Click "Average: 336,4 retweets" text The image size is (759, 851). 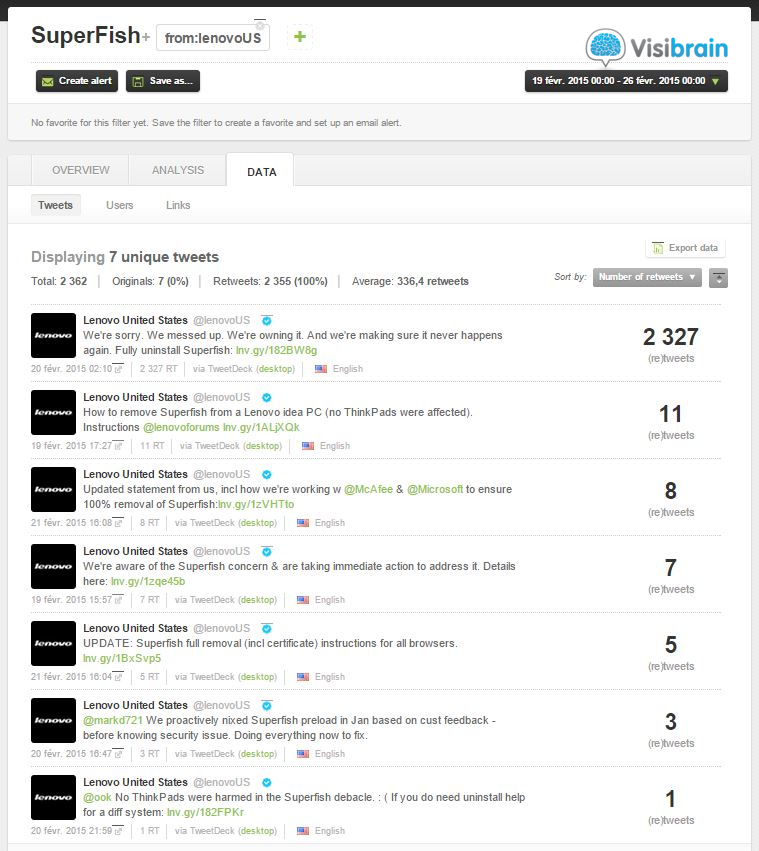coord(410,282)
